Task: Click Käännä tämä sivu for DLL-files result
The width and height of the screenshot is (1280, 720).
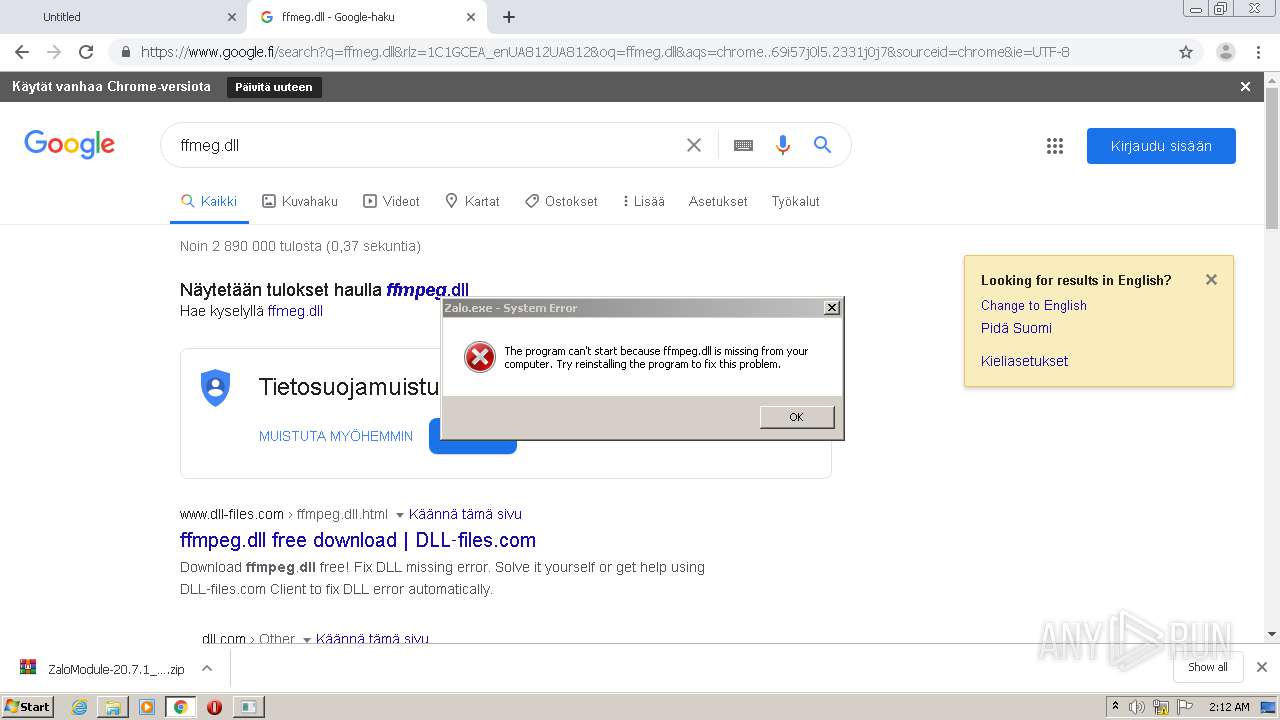Action: 465,514
